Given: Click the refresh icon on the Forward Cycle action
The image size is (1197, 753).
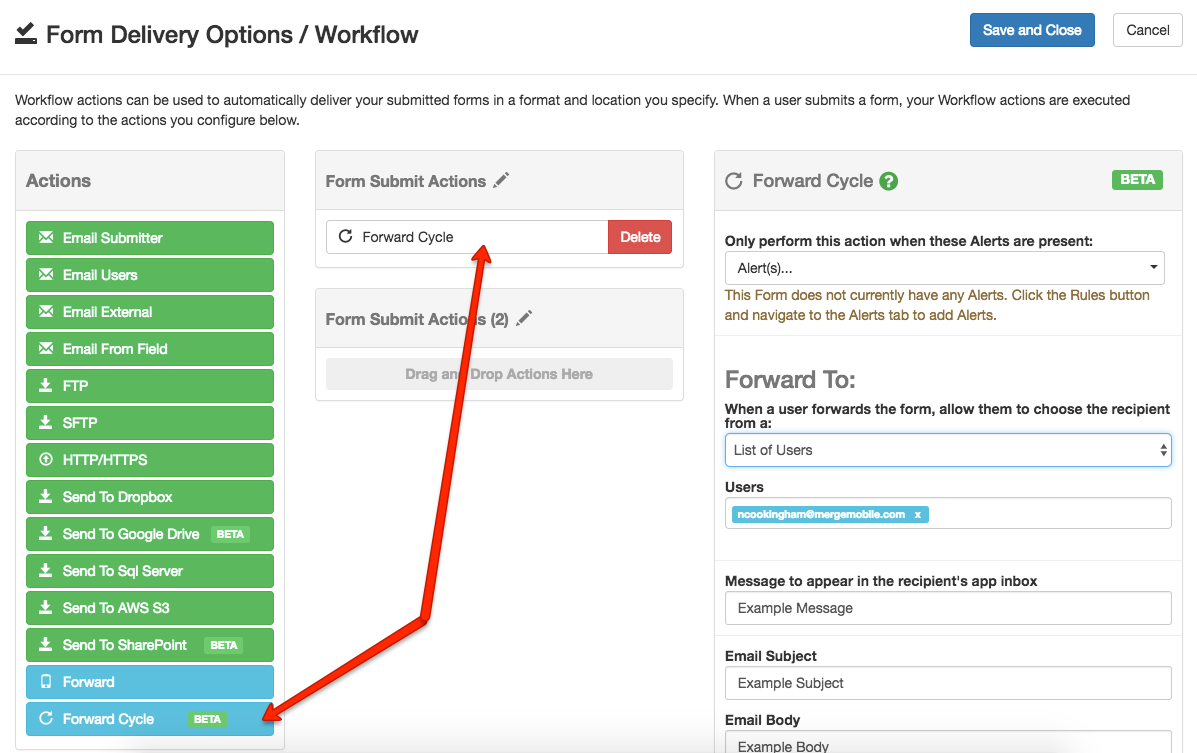Looking at the screenshot, I should [x=45, y=719].
